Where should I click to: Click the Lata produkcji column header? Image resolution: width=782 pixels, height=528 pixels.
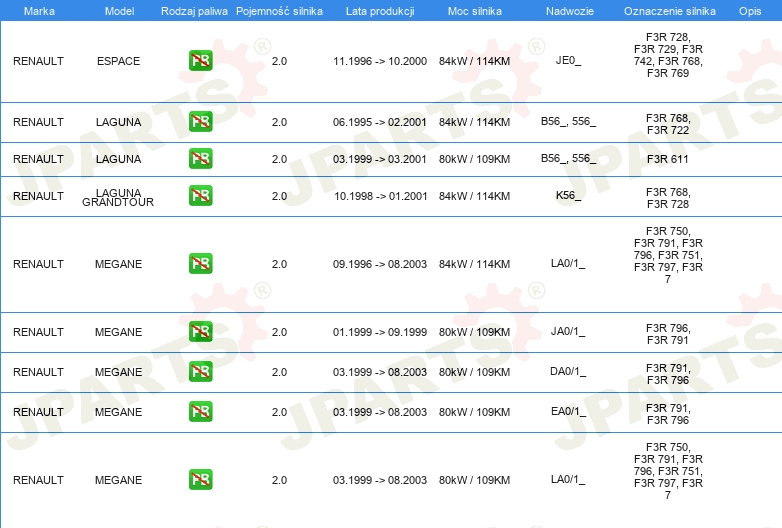[x=377, y=10]
